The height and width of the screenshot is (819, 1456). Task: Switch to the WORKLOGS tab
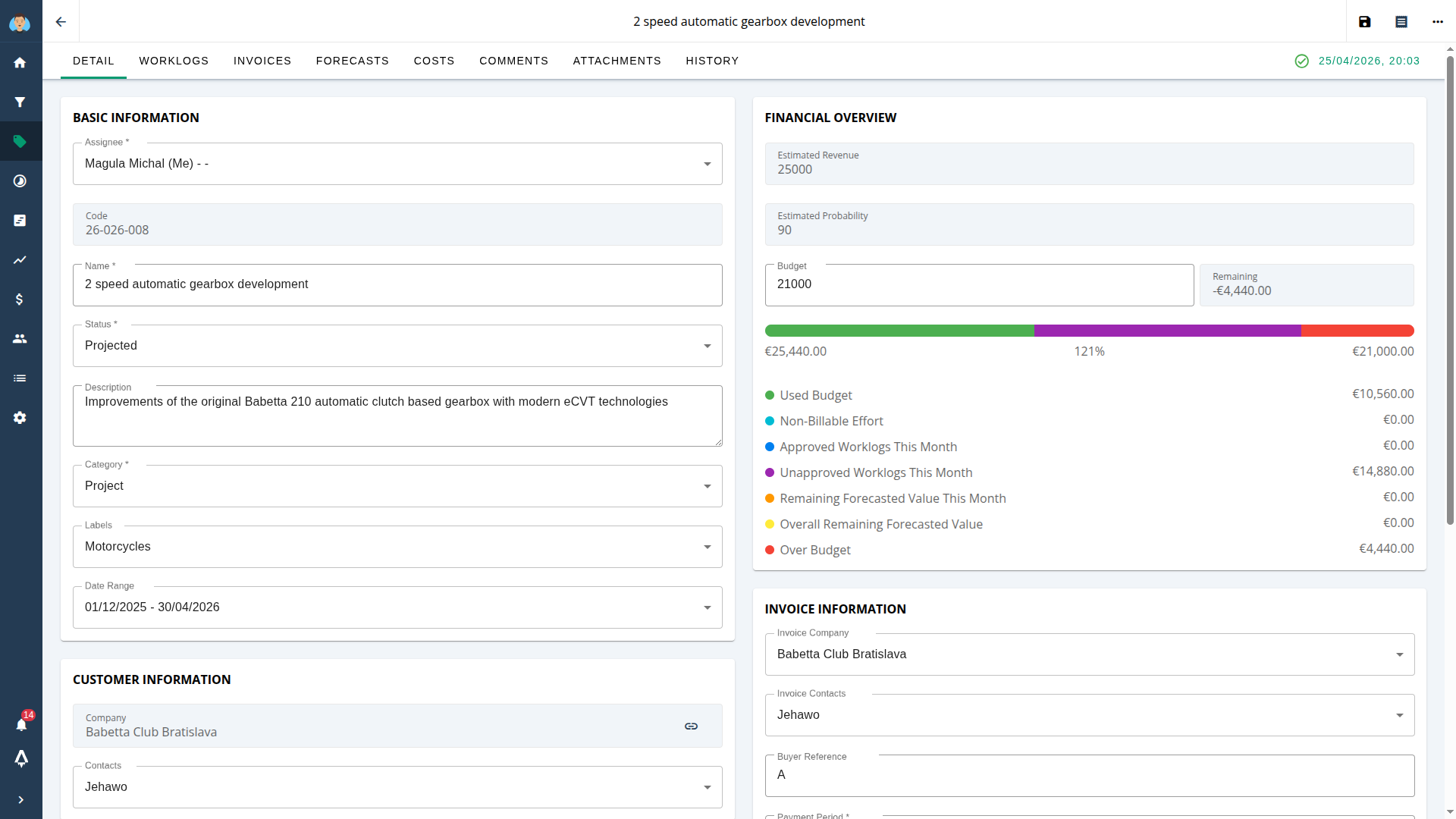(174, 61)
